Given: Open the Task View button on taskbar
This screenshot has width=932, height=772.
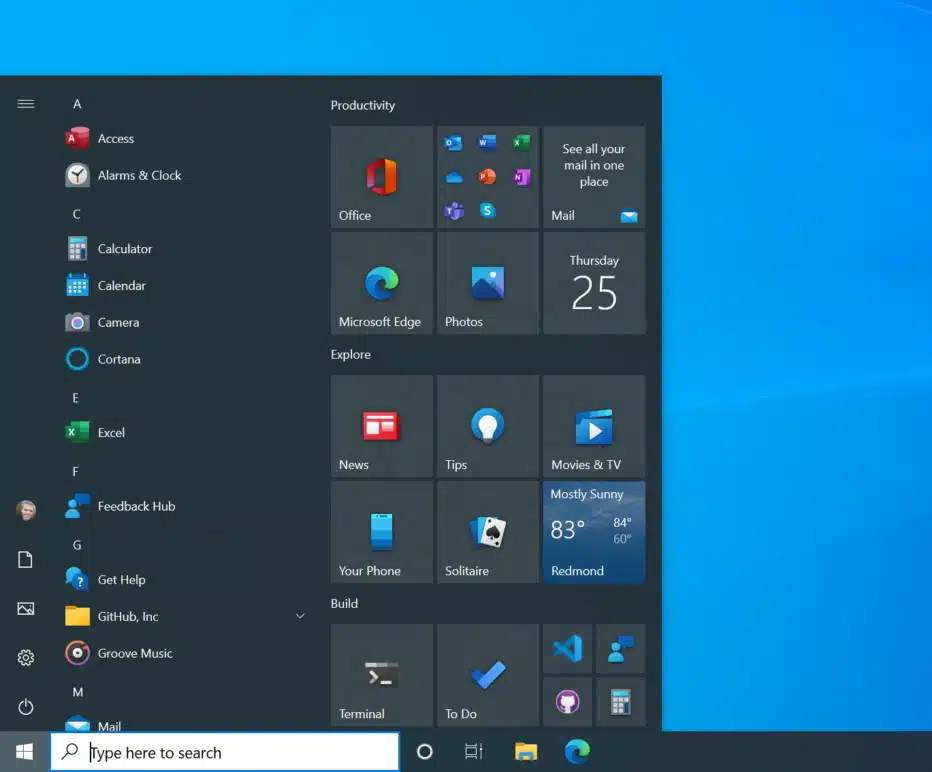Looking at the screenshot, I should pos(474,752).
